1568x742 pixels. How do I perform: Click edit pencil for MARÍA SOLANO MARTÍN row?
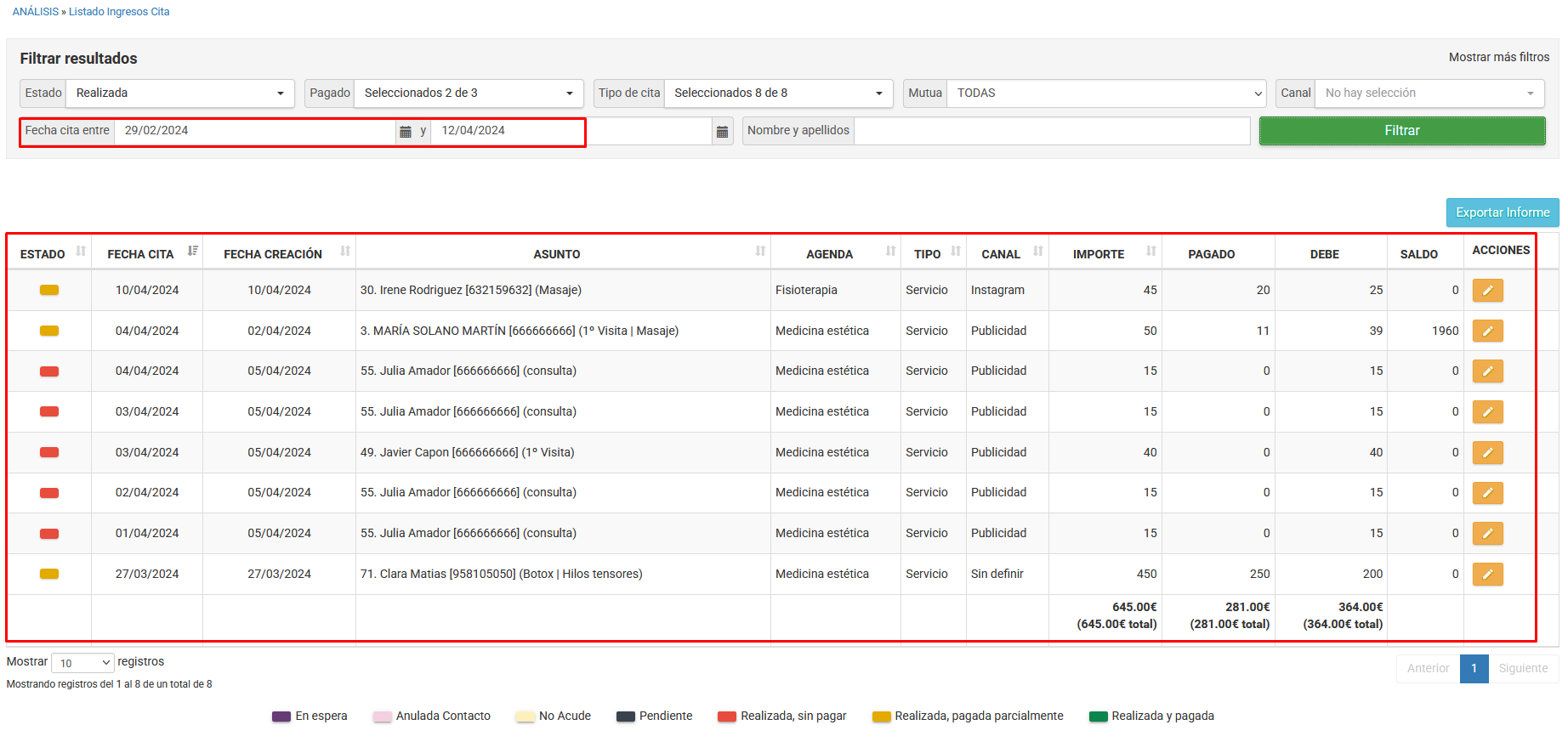pos(1487,331)
